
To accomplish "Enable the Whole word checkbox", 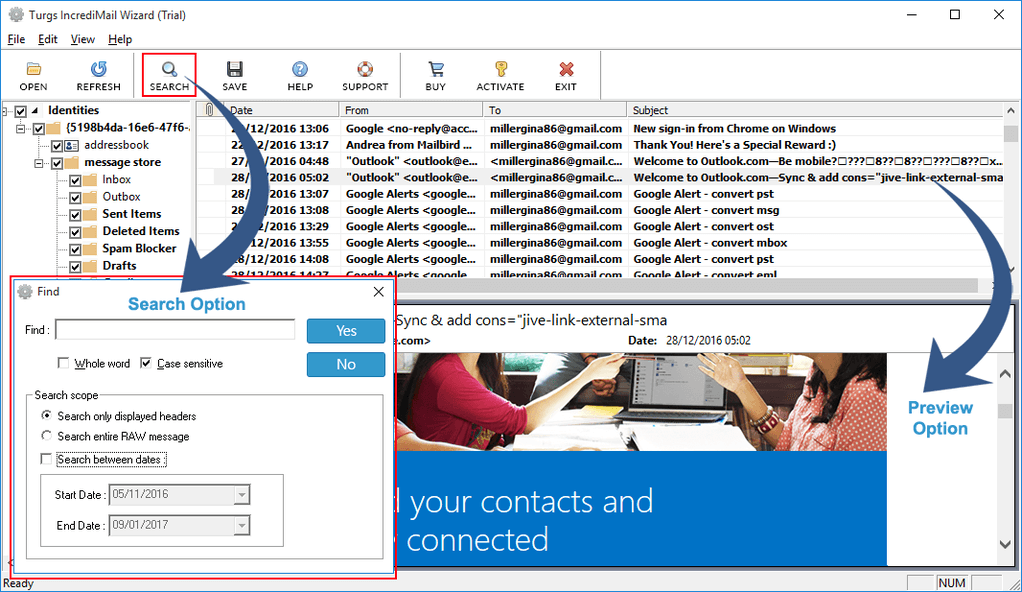I will point(64,364).
